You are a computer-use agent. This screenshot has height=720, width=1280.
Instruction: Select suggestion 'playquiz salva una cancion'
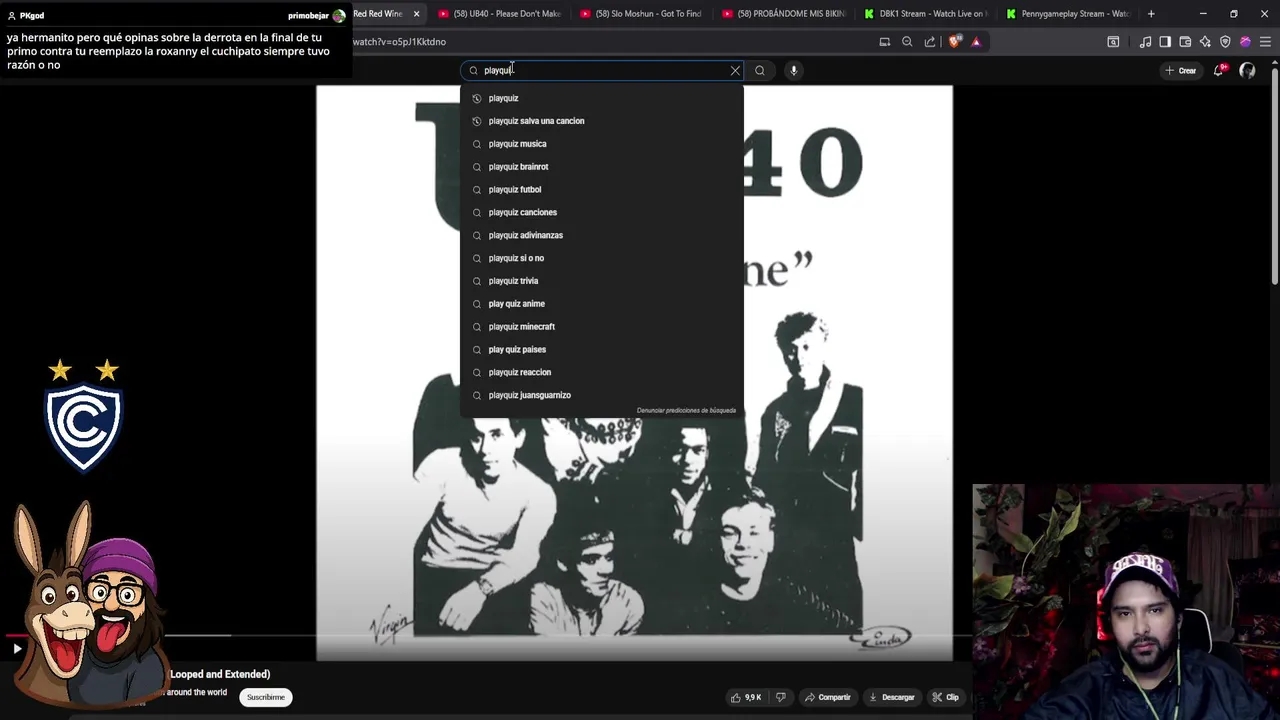coord(602,121)
